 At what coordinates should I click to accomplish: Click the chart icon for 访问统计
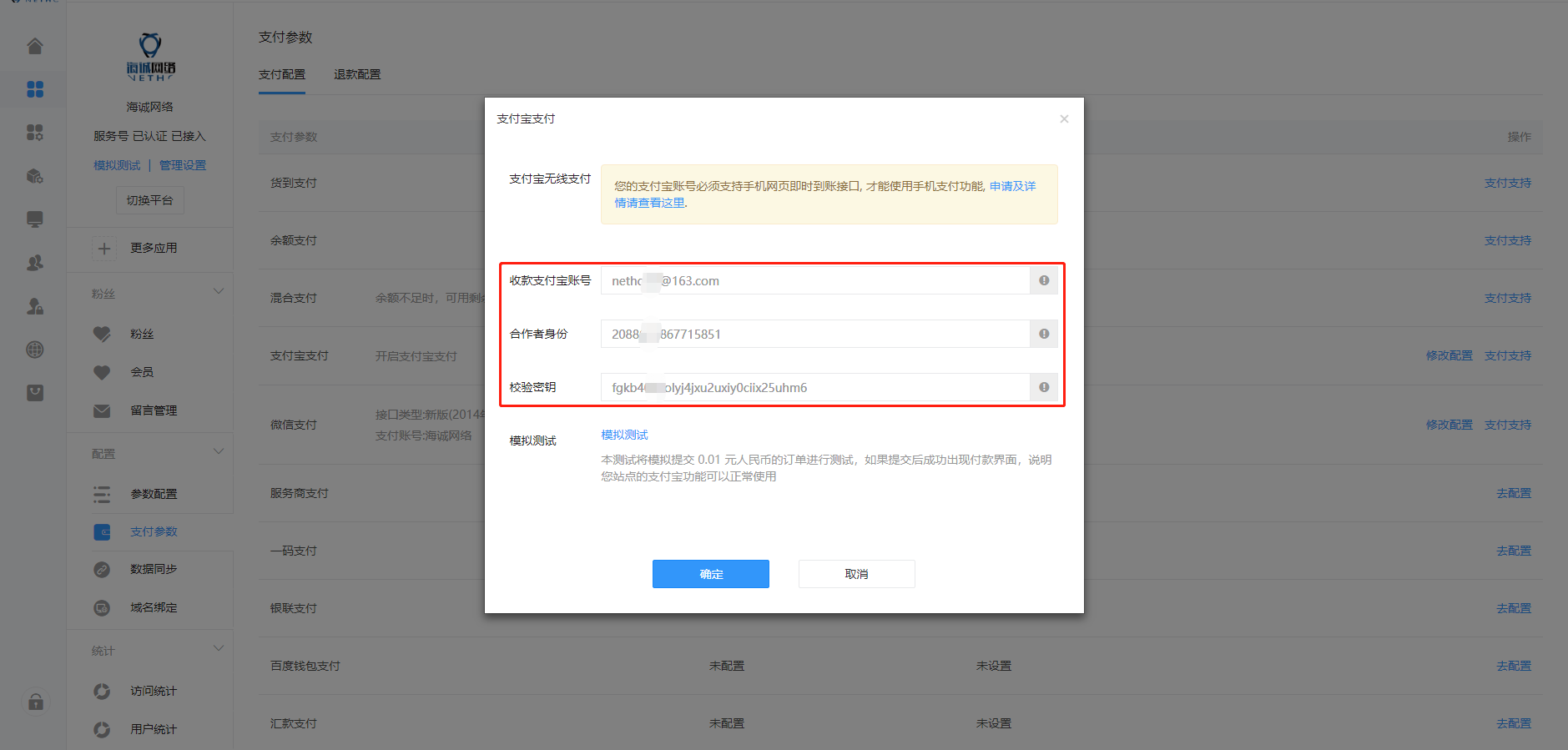(x=102, y=691)
